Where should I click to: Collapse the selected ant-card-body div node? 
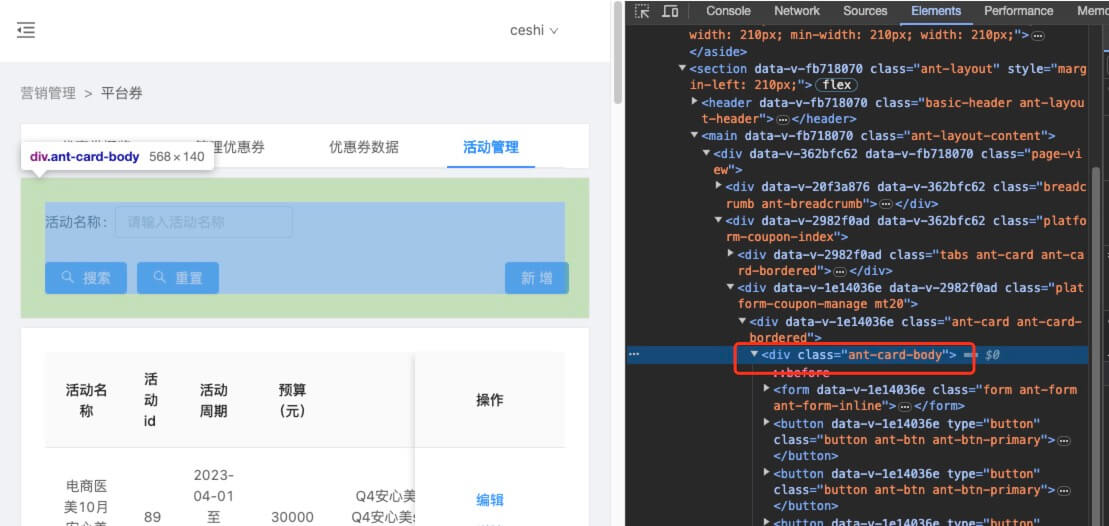coord(755,355)
